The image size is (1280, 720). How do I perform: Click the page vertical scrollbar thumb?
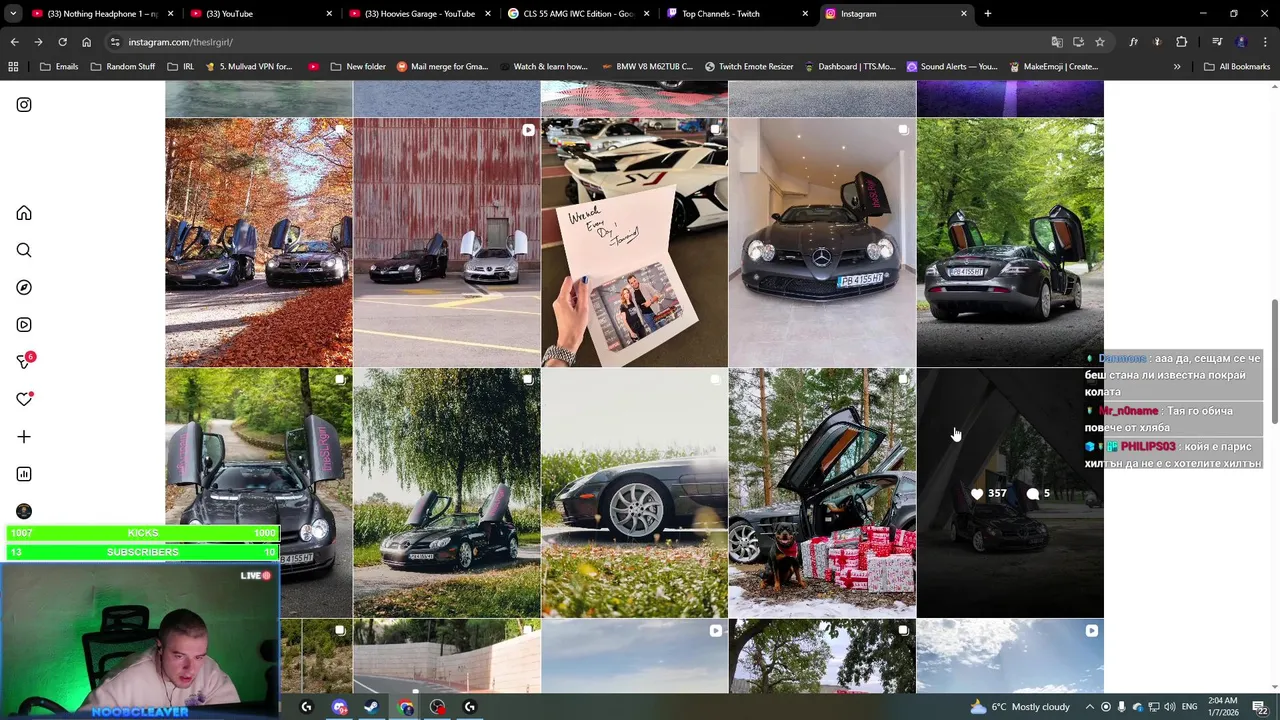pyautogui.click(x=1274, y=361)
